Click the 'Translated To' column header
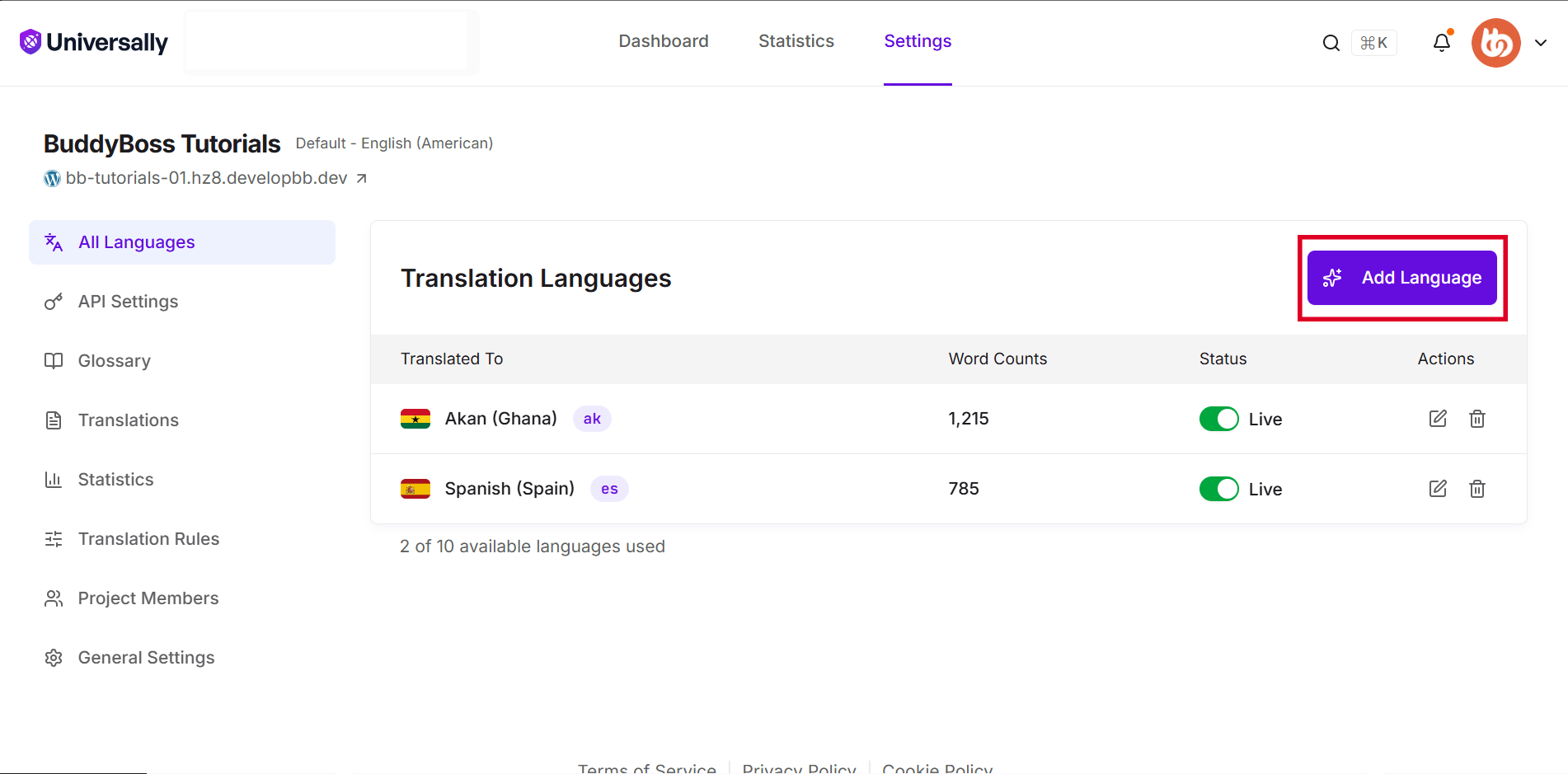Viewport: 1568px width, 774px height. coord(452,359)
